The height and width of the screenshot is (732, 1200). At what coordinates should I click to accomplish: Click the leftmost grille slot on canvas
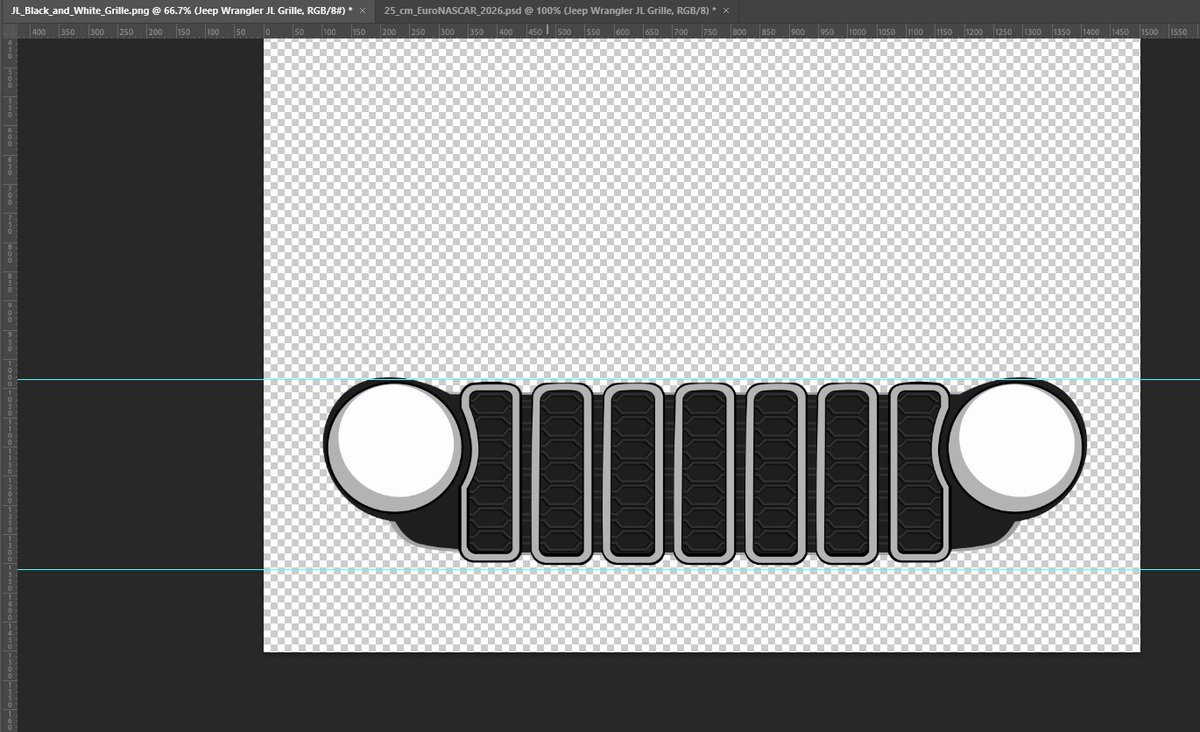point(490,474)
